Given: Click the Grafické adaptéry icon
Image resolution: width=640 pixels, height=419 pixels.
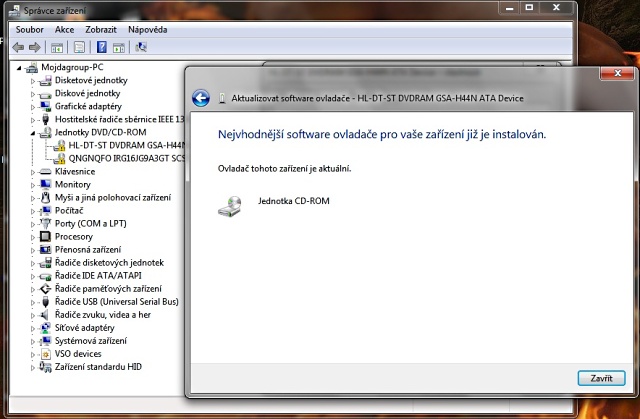Looking at the screenshot, I should coord(45,106).
